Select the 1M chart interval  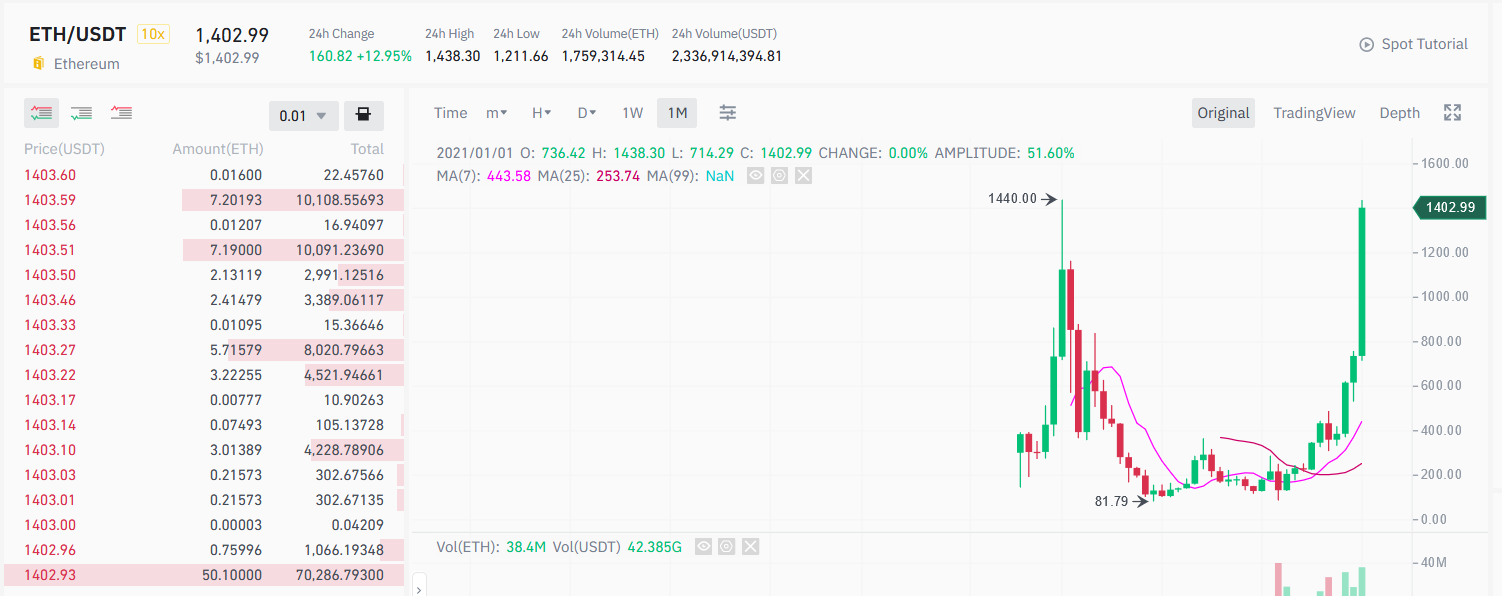[677, 113]
